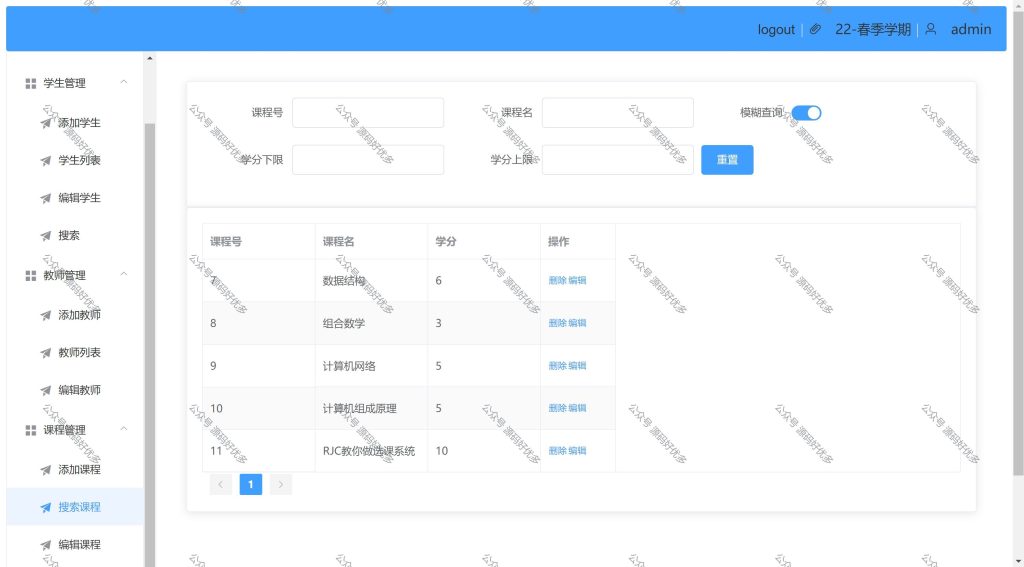Go to previous page arrow in pagination
1024x567 pixels.
221,485
